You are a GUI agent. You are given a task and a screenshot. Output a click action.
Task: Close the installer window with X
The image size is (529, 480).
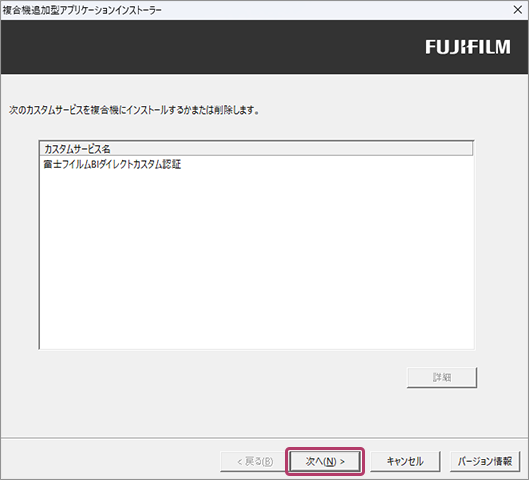[518, 10]
